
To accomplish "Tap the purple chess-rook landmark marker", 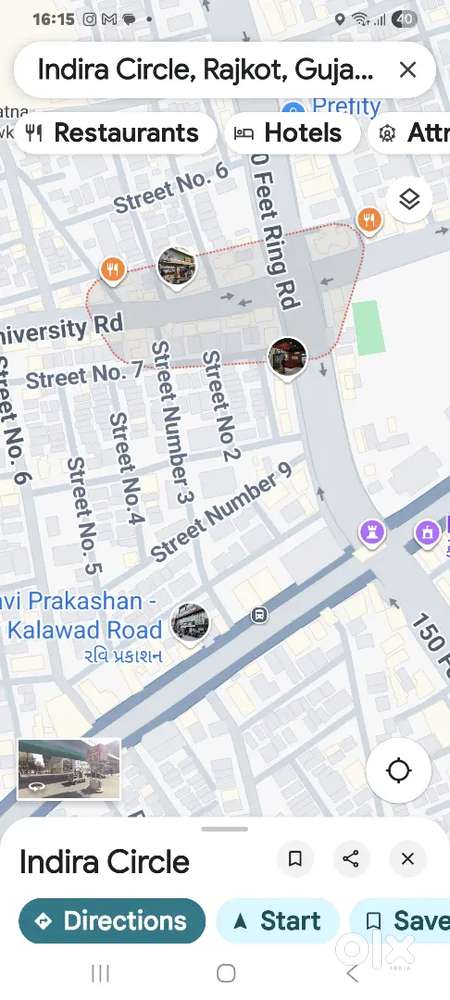I will coord(371,532).
